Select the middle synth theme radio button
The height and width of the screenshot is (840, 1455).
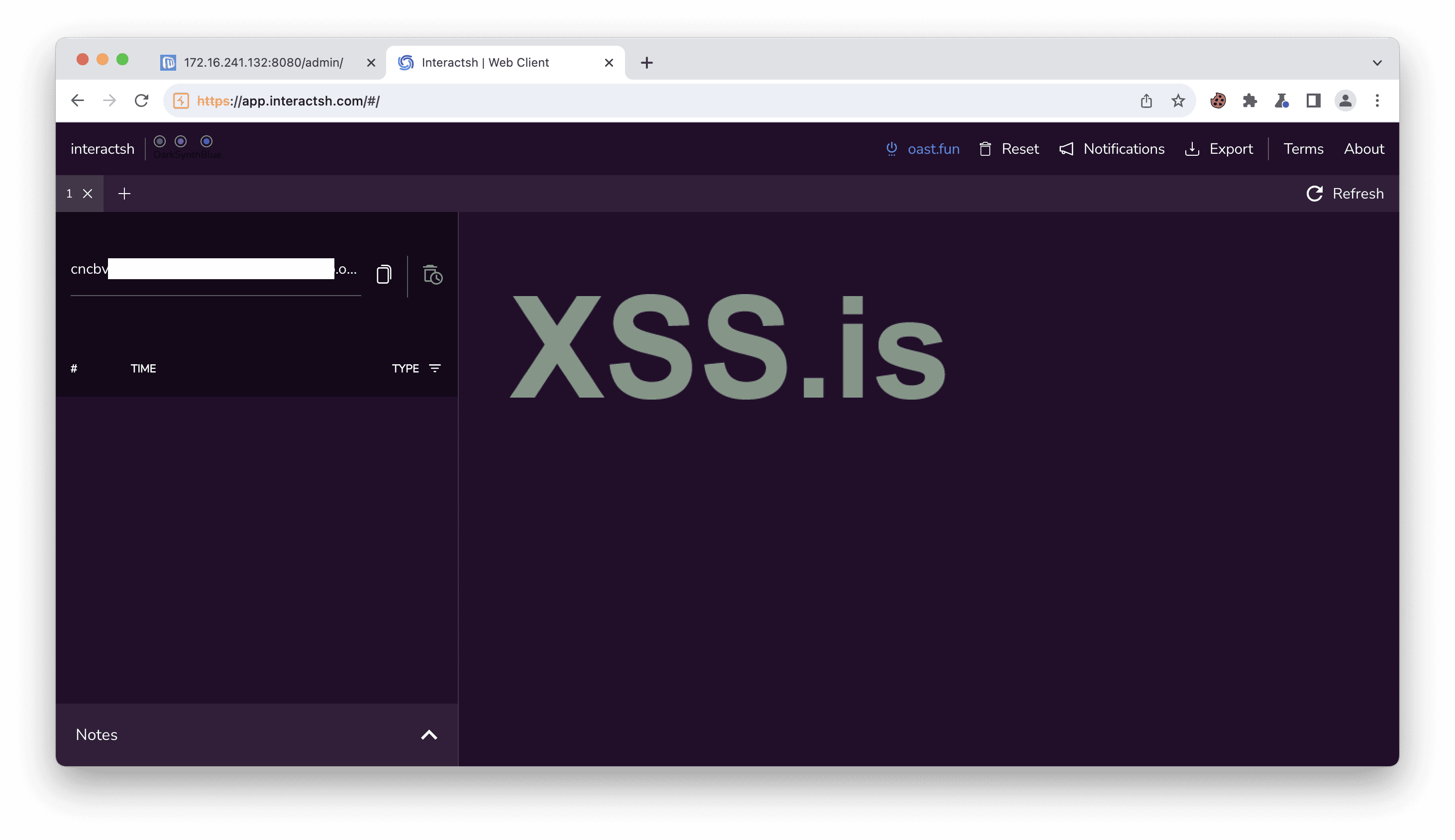coord(181,141)
